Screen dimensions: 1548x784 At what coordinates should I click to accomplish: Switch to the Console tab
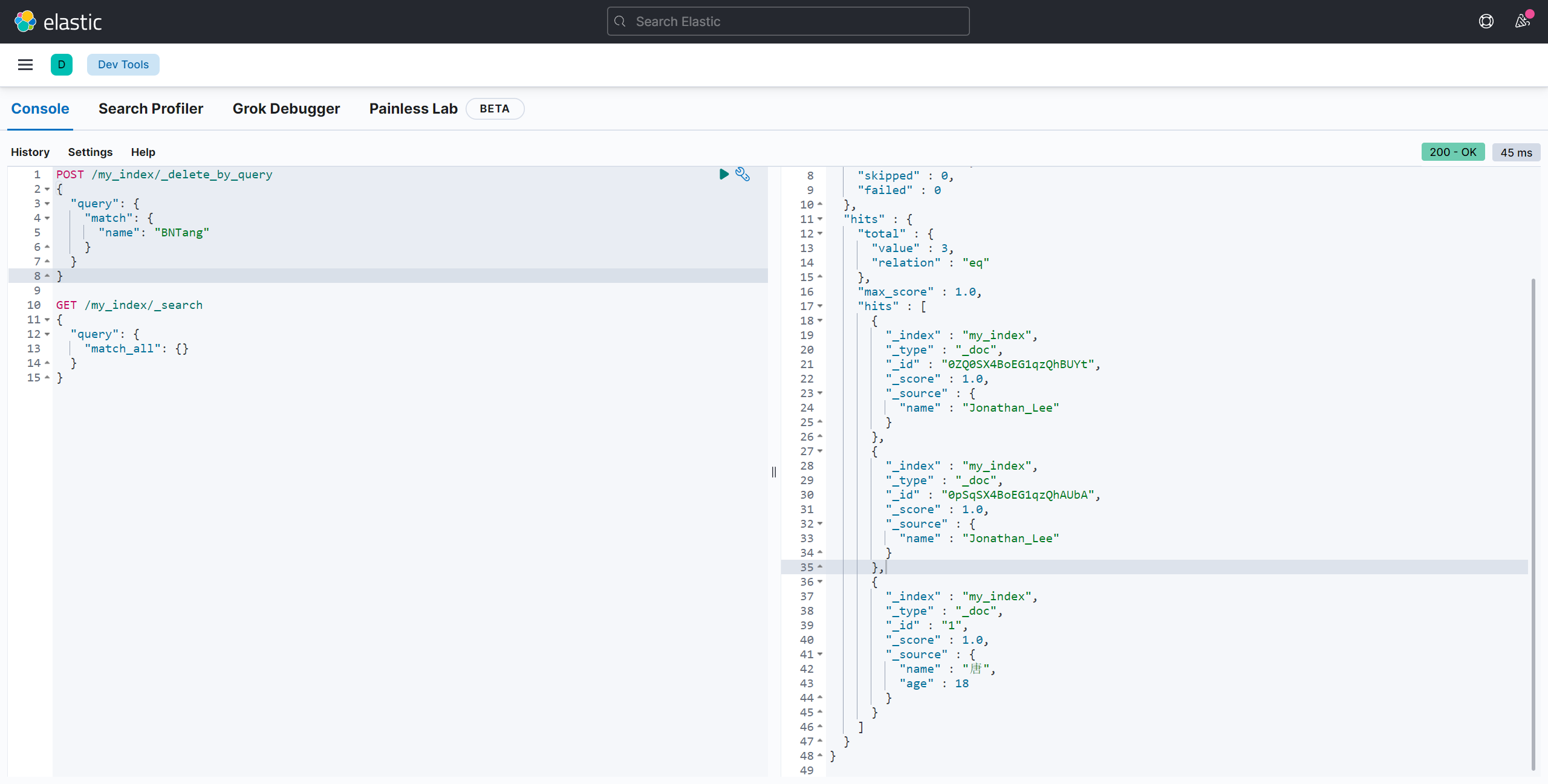pyautogui.click(x=40, y=109)
